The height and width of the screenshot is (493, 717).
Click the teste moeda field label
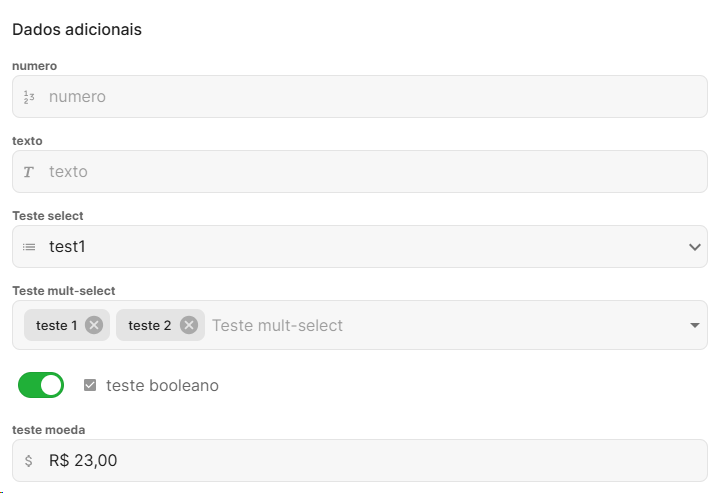(x=48, y=430)
